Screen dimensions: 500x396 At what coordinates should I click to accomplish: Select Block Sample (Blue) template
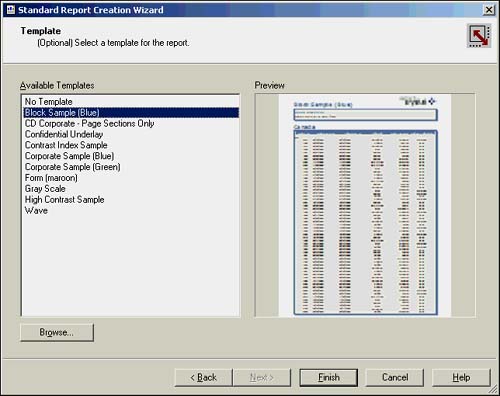coord(131,113)
